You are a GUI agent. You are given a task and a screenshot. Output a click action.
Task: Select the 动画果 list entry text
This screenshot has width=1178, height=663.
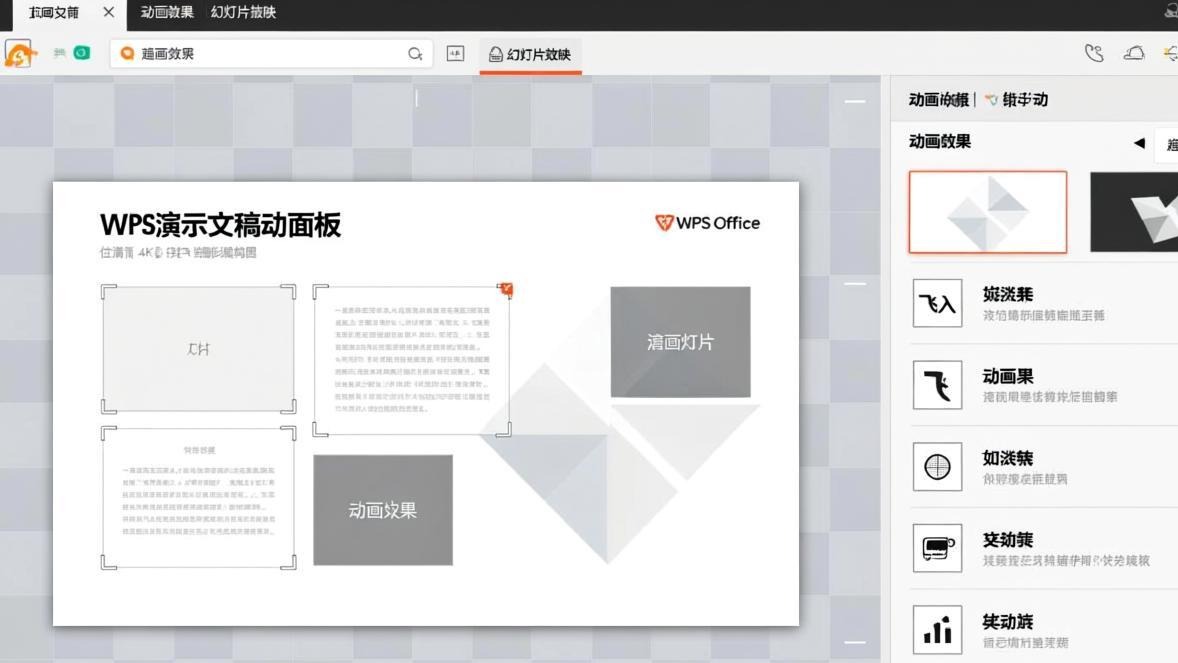point(1007,376)
